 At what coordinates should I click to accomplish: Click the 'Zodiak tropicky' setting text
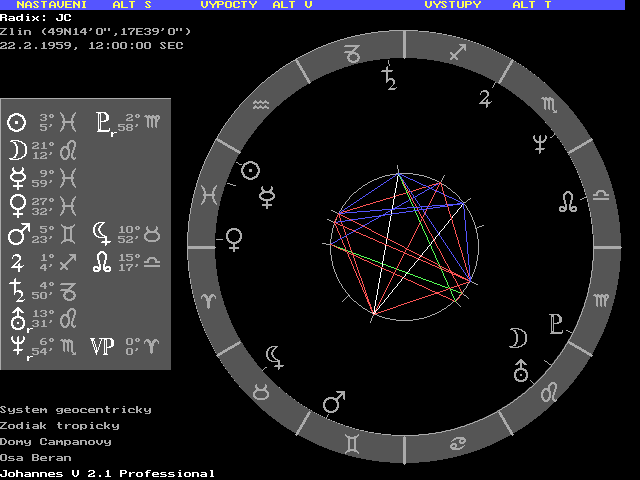click(60, 425)
